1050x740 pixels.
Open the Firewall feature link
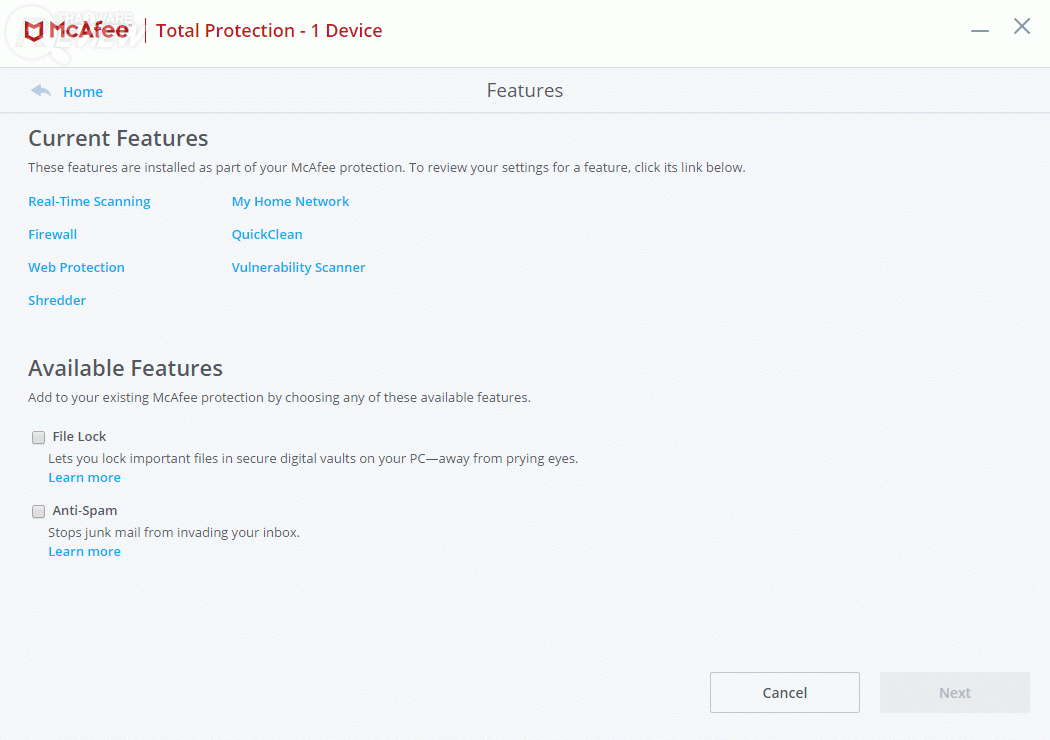pyautogui.click(x=52, y=234)
